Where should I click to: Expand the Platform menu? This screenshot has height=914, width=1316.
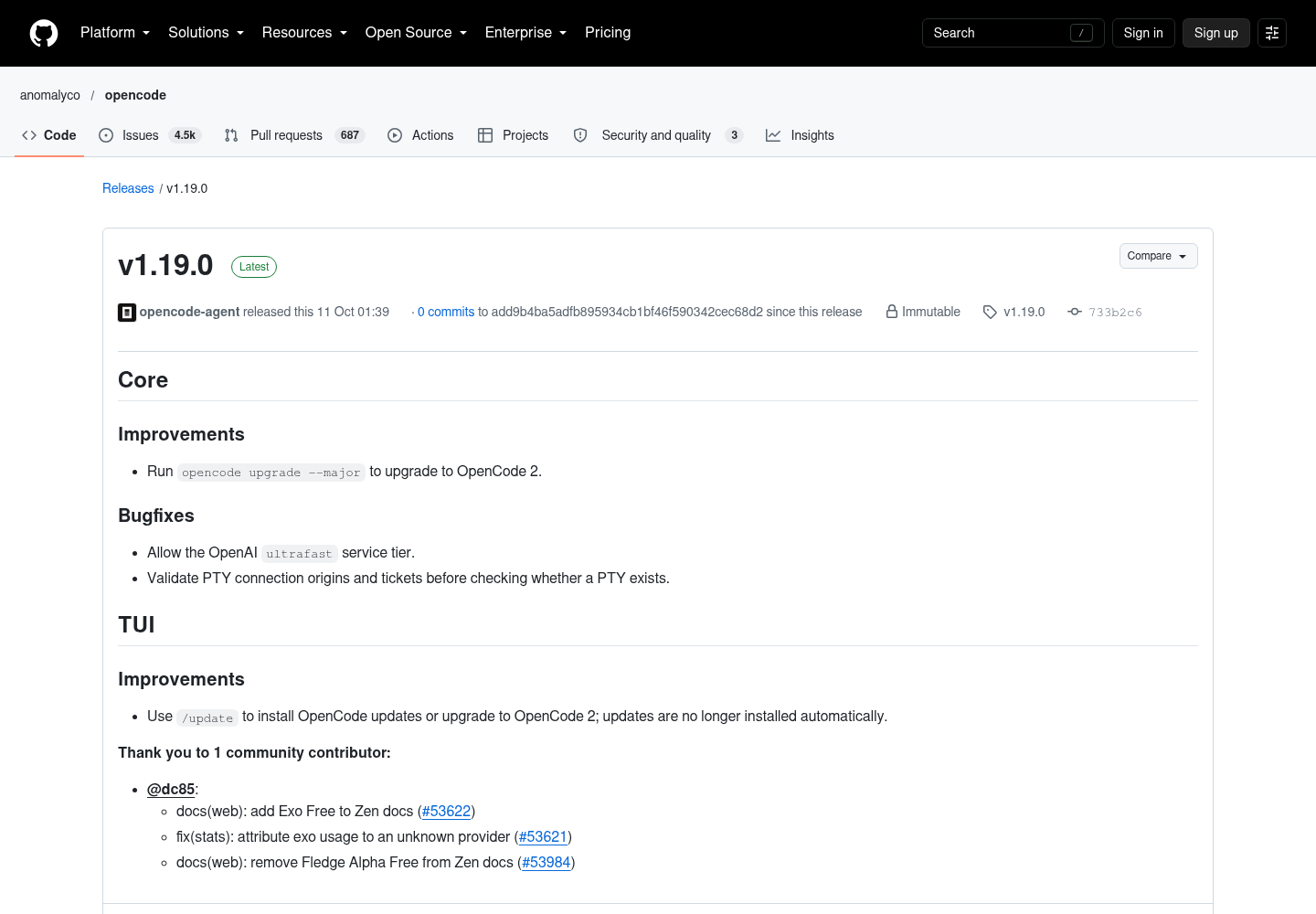pos(115,33)
